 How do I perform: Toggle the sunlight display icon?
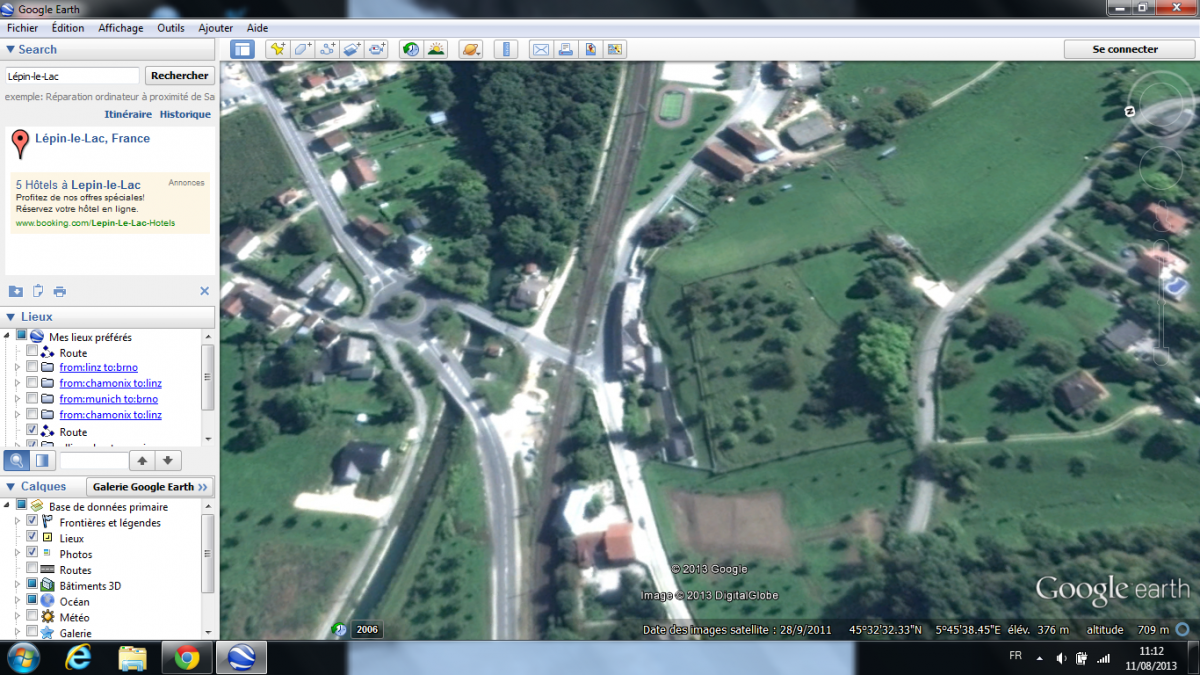coord(436,49)
